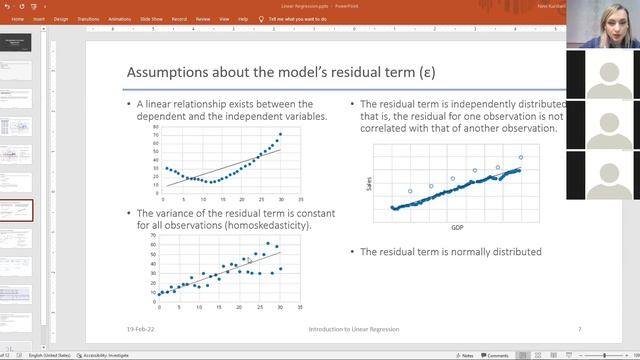
Task: Click Tell me what you want to do field
Action: [298, 19]
